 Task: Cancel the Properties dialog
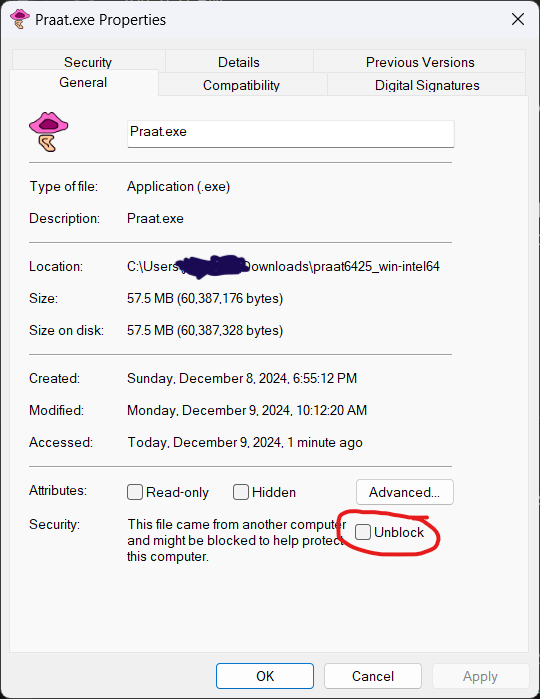coord(373,676)
